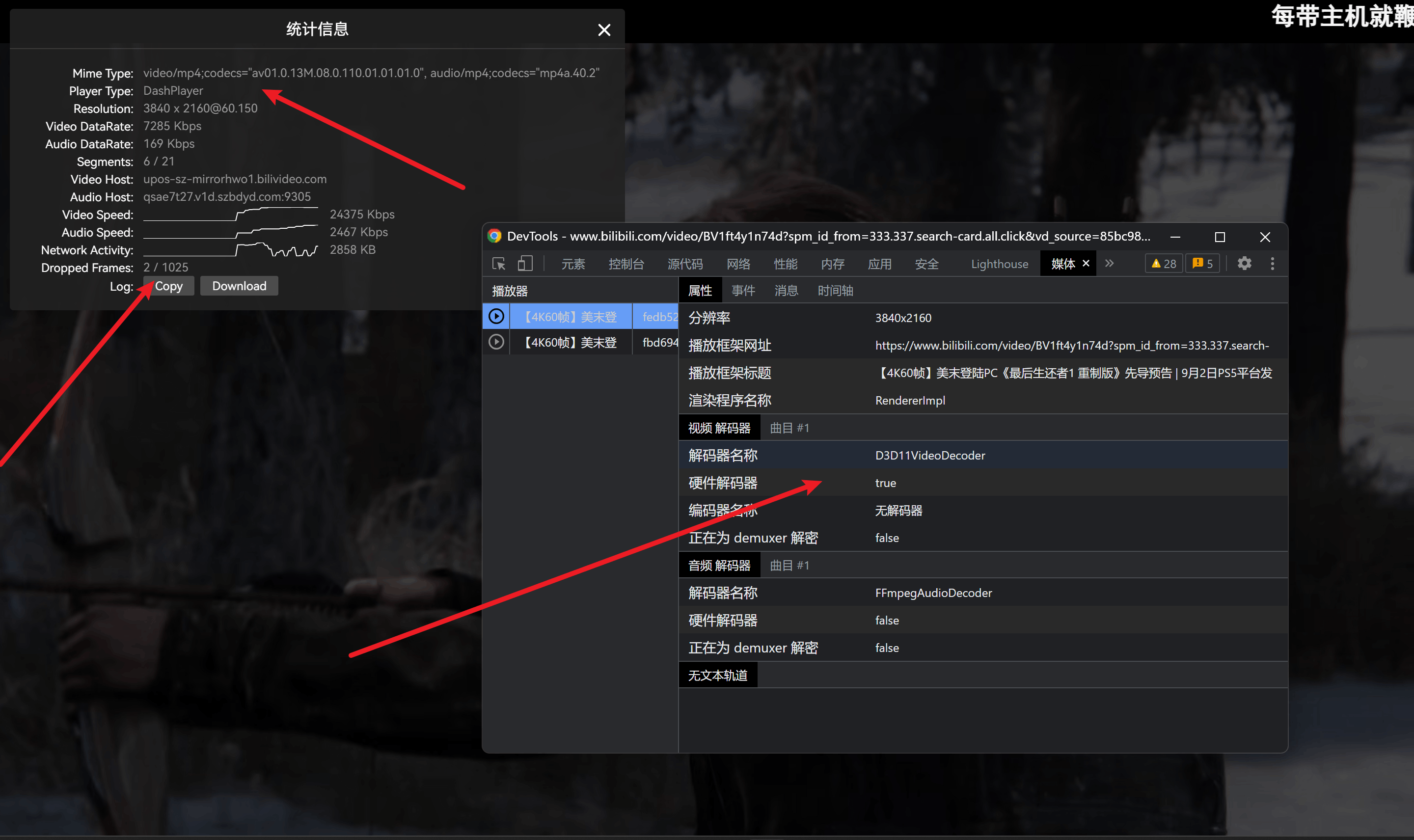Close the 统计信息 stats panel

[x=604, y=30]
